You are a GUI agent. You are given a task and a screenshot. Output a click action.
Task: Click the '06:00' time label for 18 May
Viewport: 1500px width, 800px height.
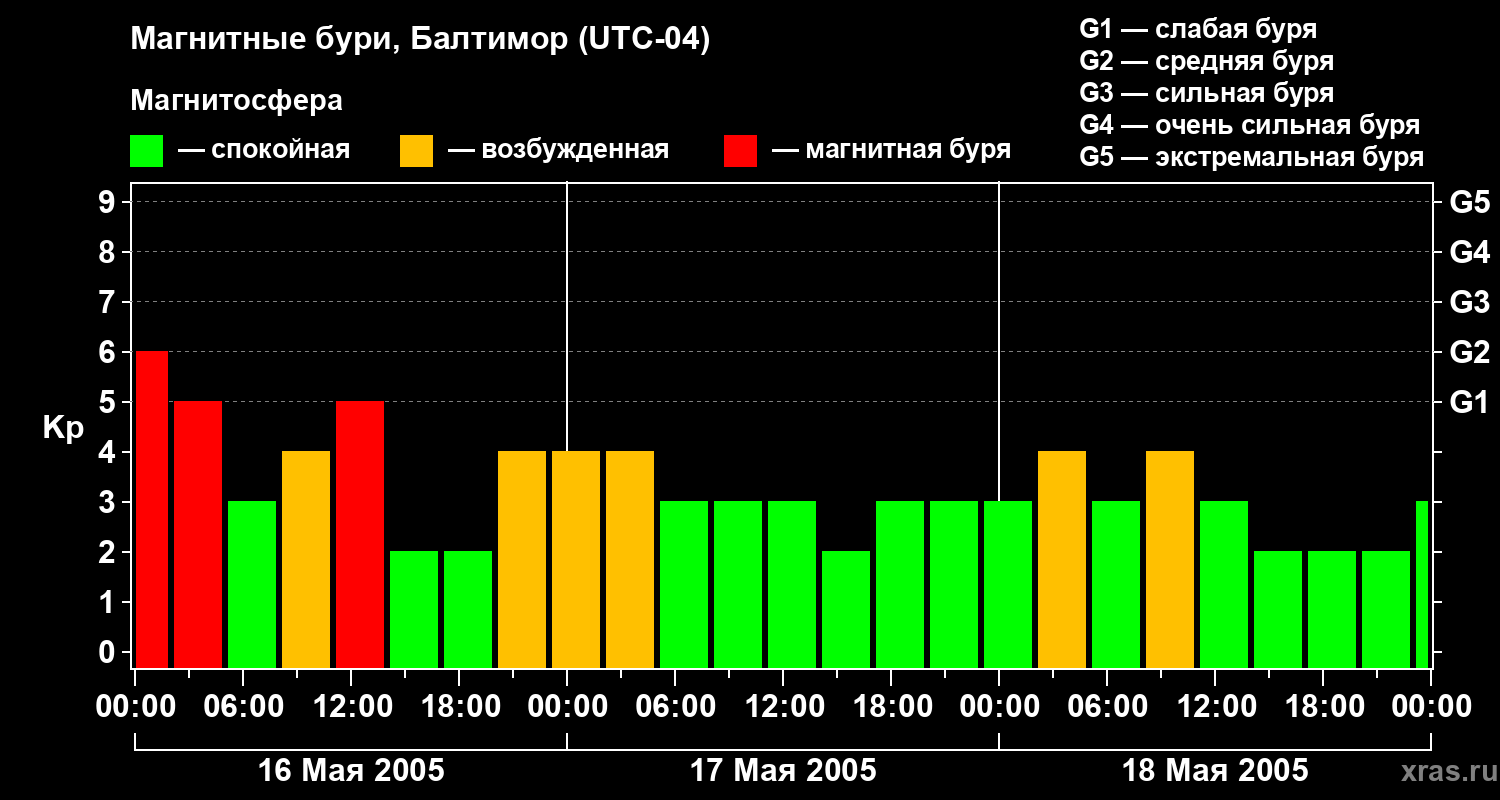[1107, 706]
